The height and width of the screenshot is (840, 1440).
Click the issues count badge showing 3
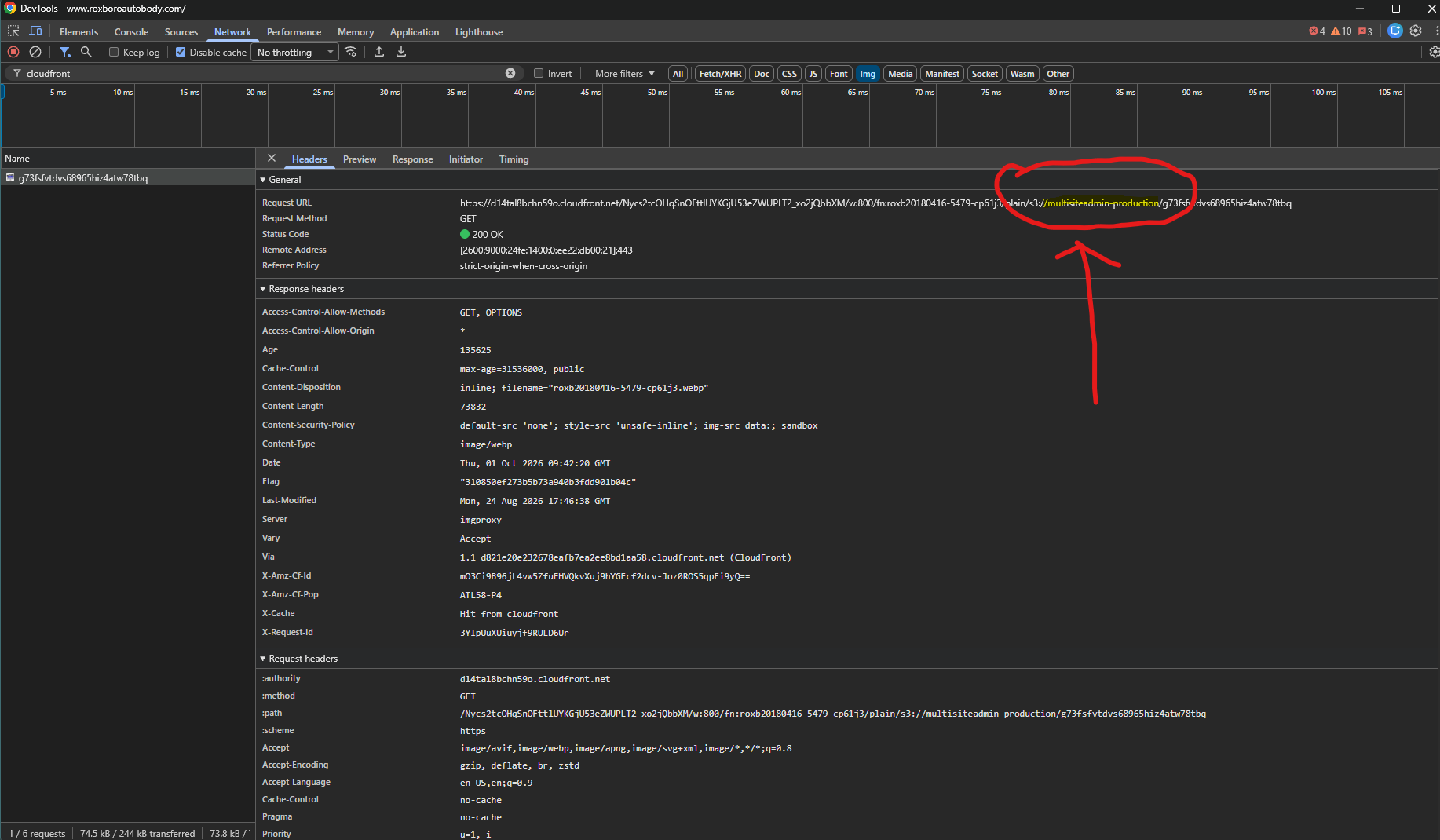click(x=1365, y=31)
